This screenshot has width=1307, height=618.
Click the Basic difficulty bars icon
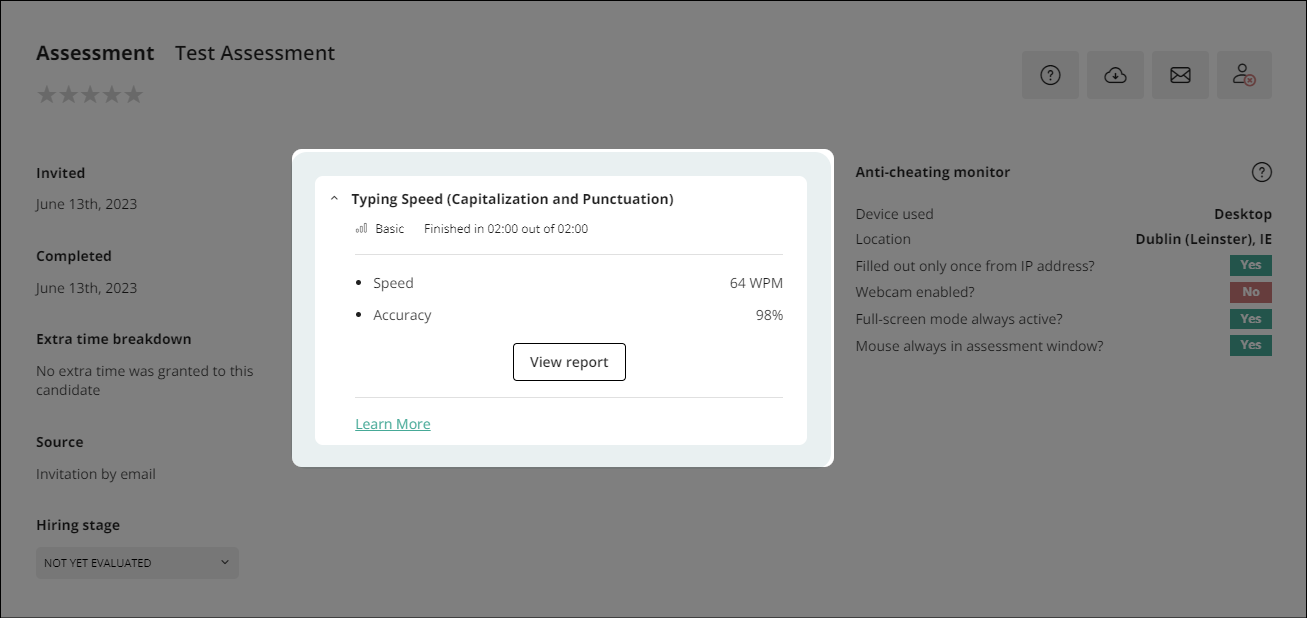[361, 228]
